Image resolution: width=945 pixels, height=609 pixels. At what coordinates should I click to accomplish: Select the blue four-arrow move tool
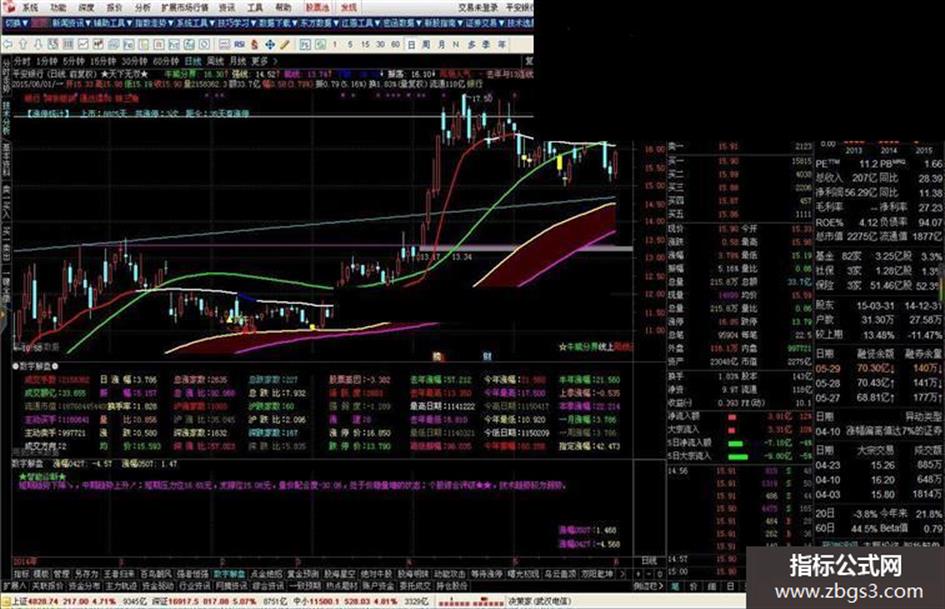tap(270, 44)
